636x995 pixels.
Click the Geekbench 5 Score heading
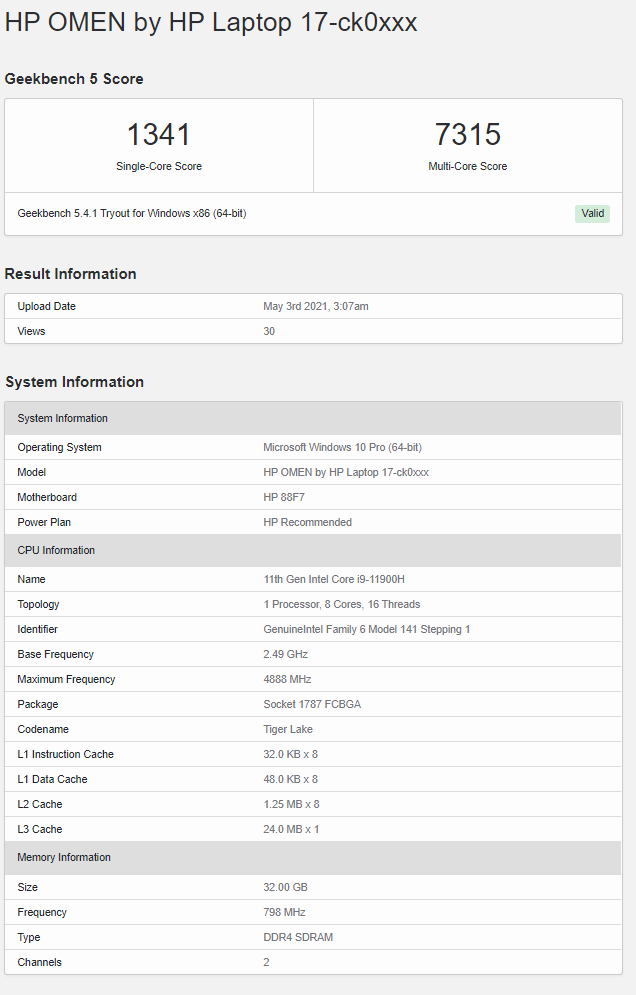[74, 79]
